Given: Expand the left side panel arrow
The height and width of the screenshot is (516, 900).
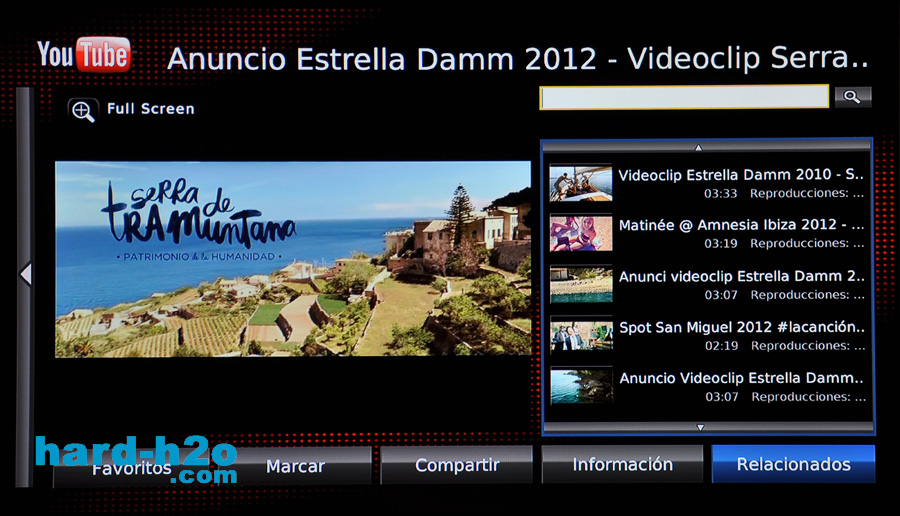Looking at the screenshot, I should (x=25, y=274).
